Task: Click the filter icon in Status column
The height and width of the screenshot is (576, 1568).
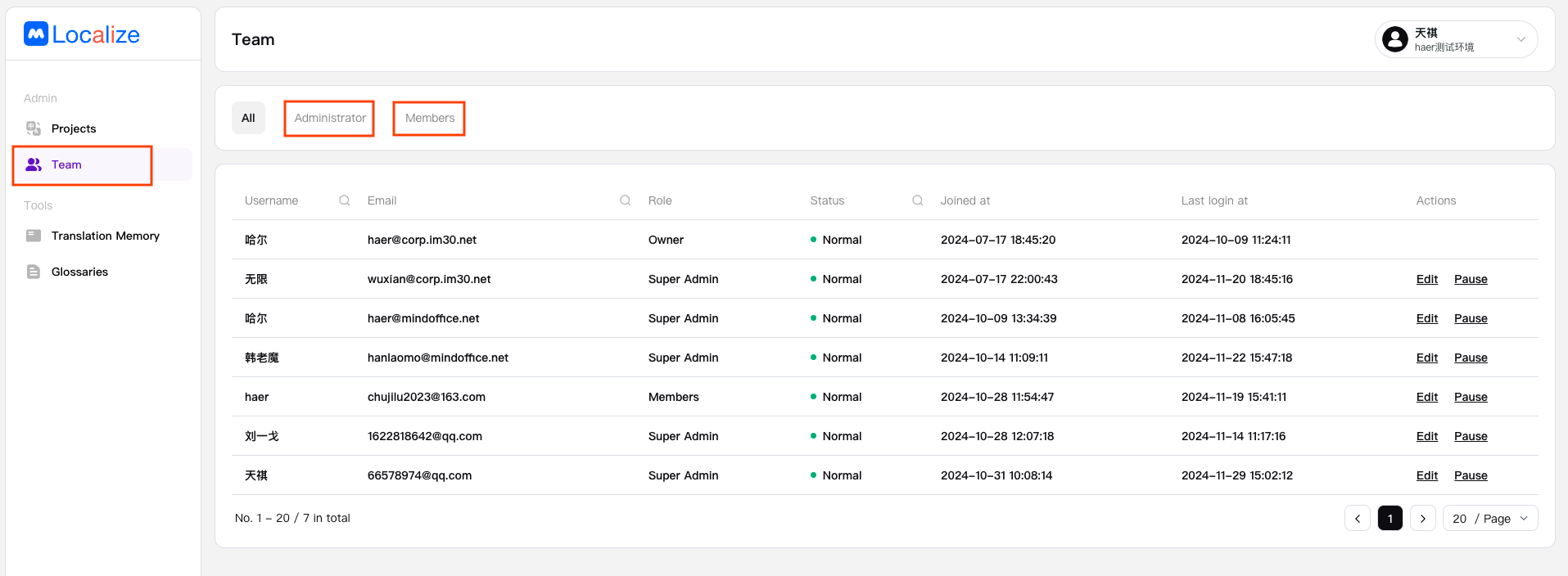Action: pos(918,200)
